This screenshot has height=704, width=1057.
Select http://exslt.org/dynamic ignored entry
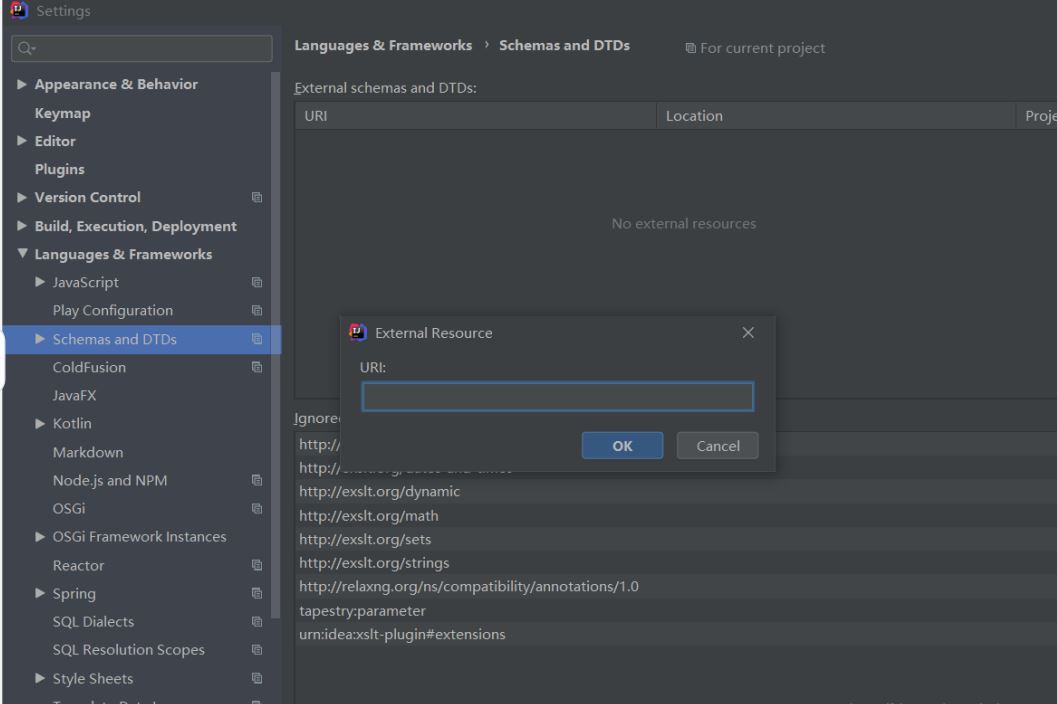pyautogui.click(x=676, y=492)
